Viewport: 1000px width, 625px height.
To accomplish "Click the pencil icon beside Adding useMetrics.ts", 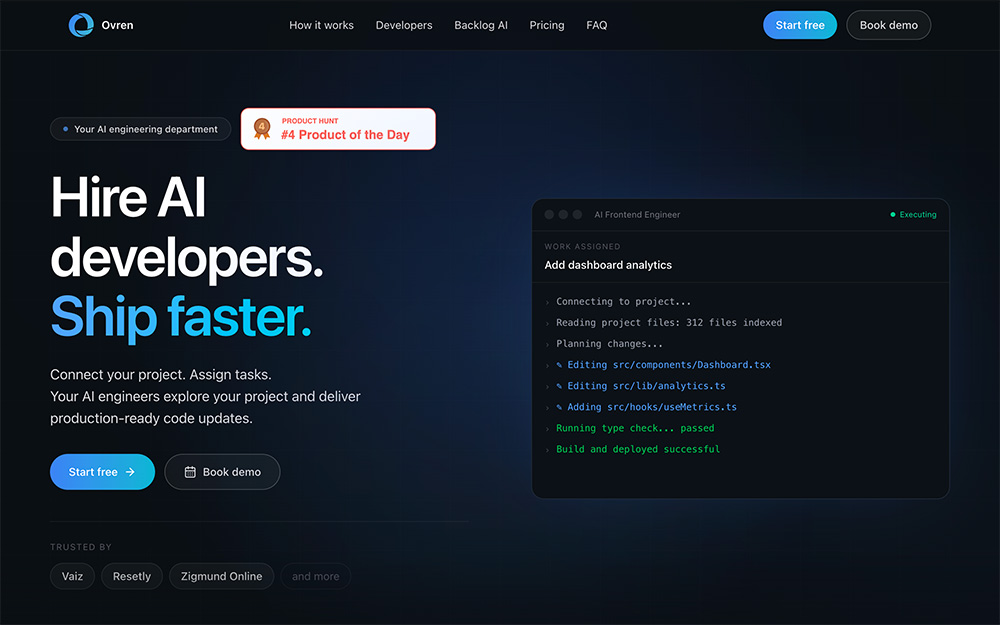I will point(559,408).
